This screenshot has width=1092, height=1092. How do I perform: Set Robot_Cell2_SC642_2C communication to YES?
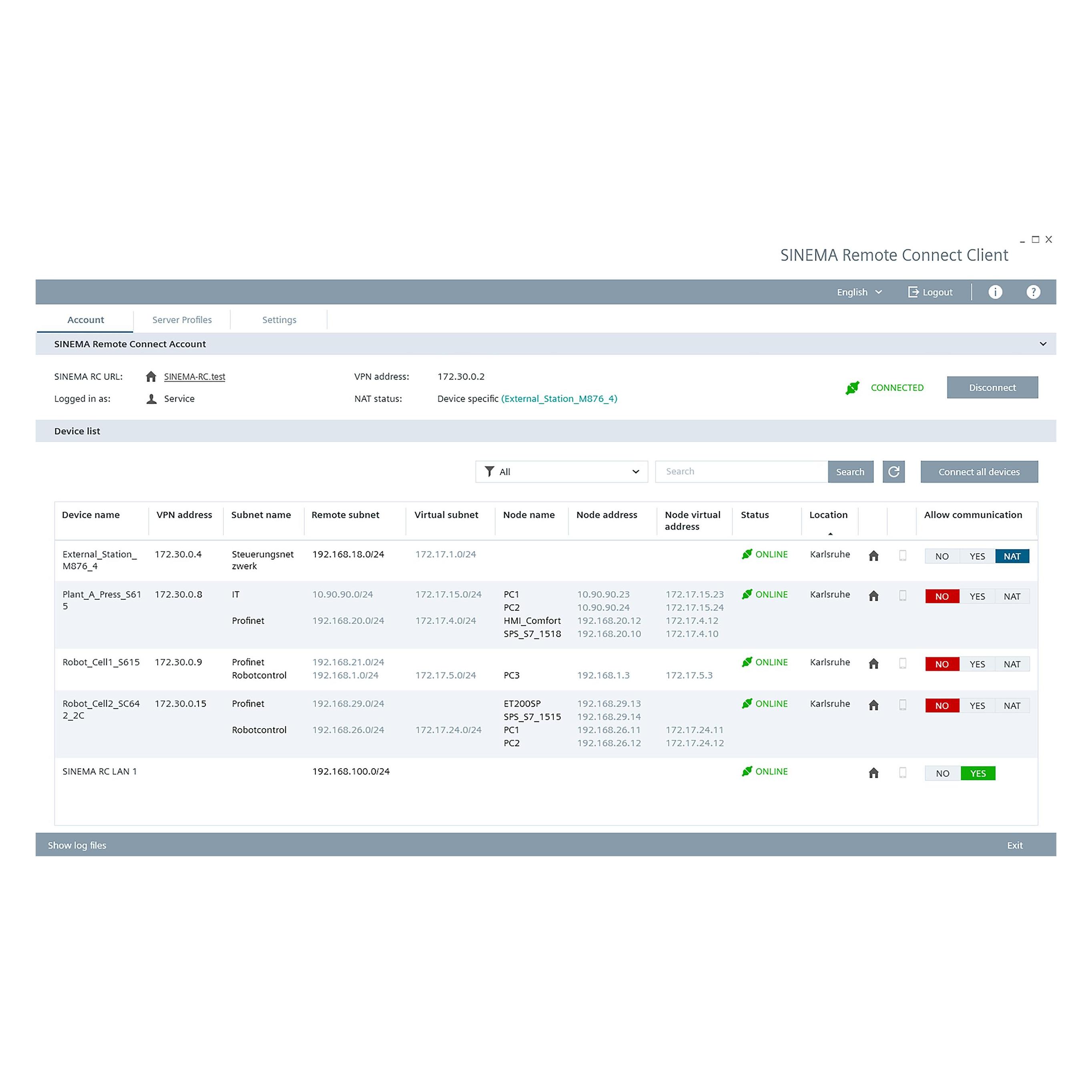click(977, 705)
